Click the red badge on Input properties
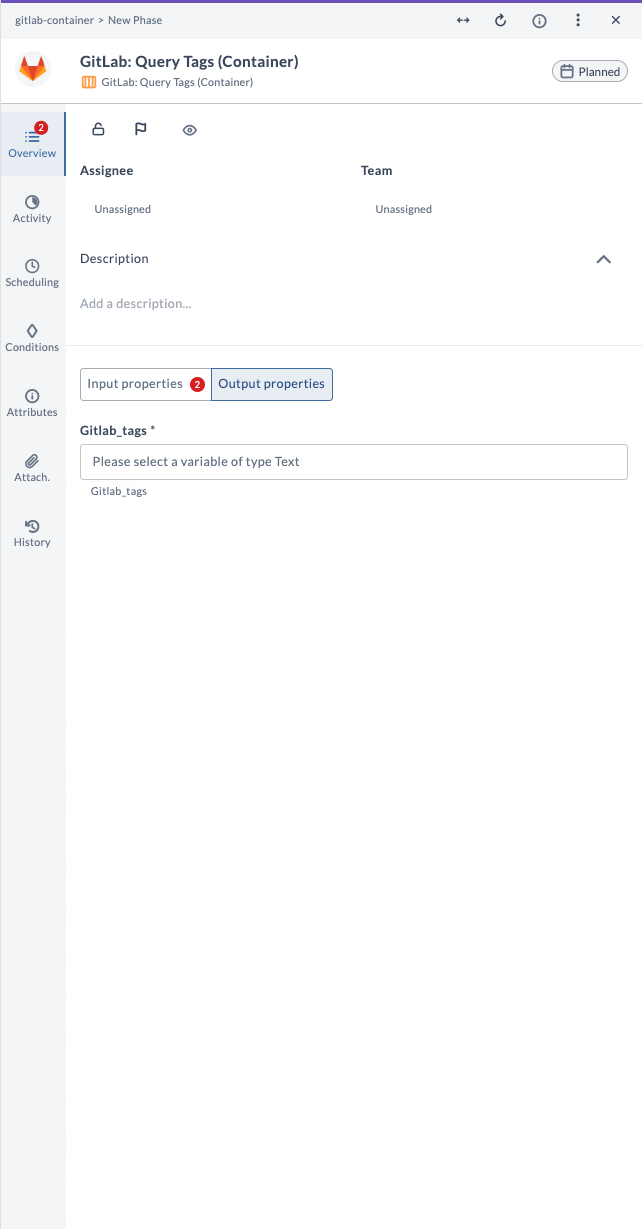Image resolution: width=642 pixels, height=1229 pixels. [197, 384]
